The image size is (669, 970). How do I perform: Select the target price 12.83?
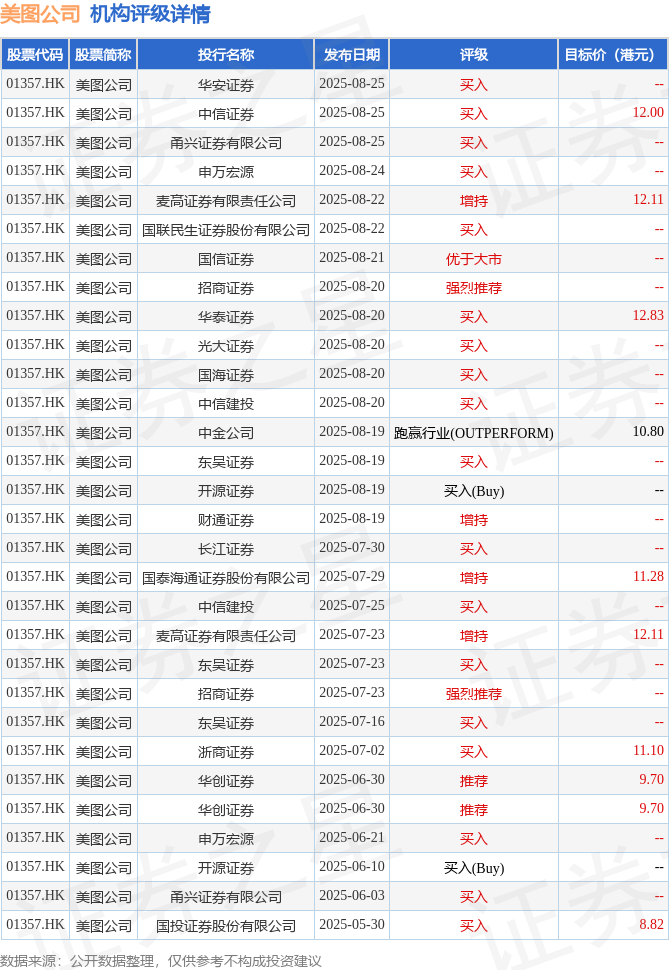(x=648, y=315)
